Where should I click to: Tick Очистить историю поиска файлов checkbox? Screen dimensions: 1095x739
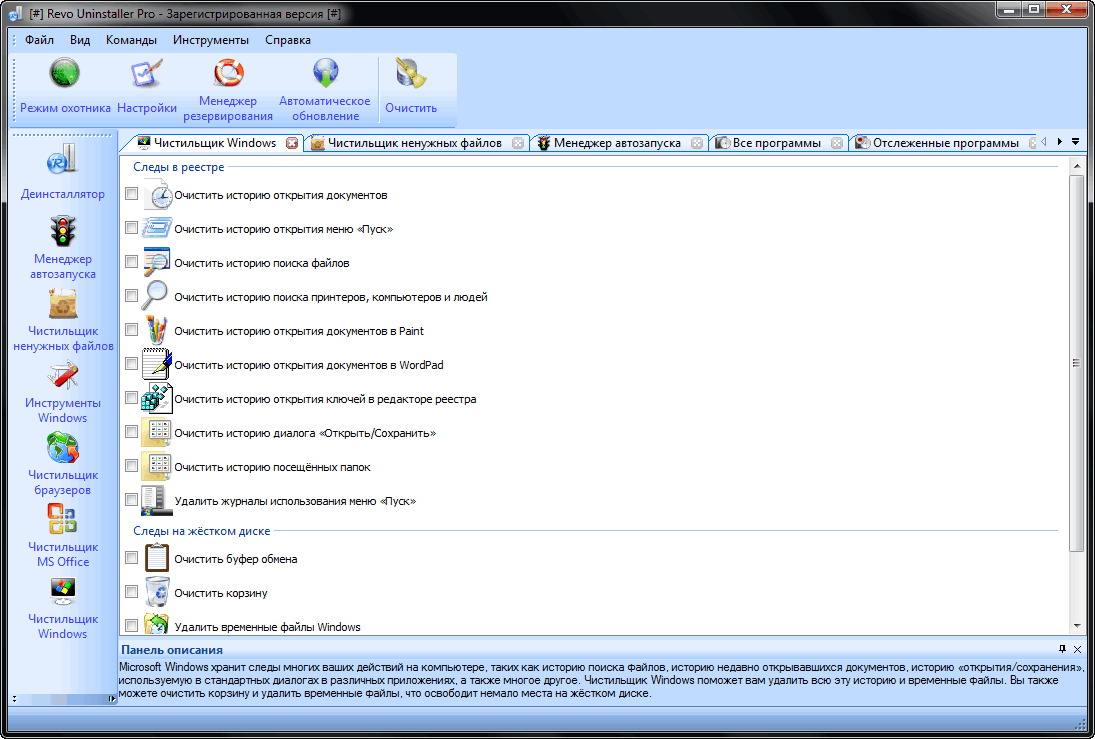tap(131, 262)
